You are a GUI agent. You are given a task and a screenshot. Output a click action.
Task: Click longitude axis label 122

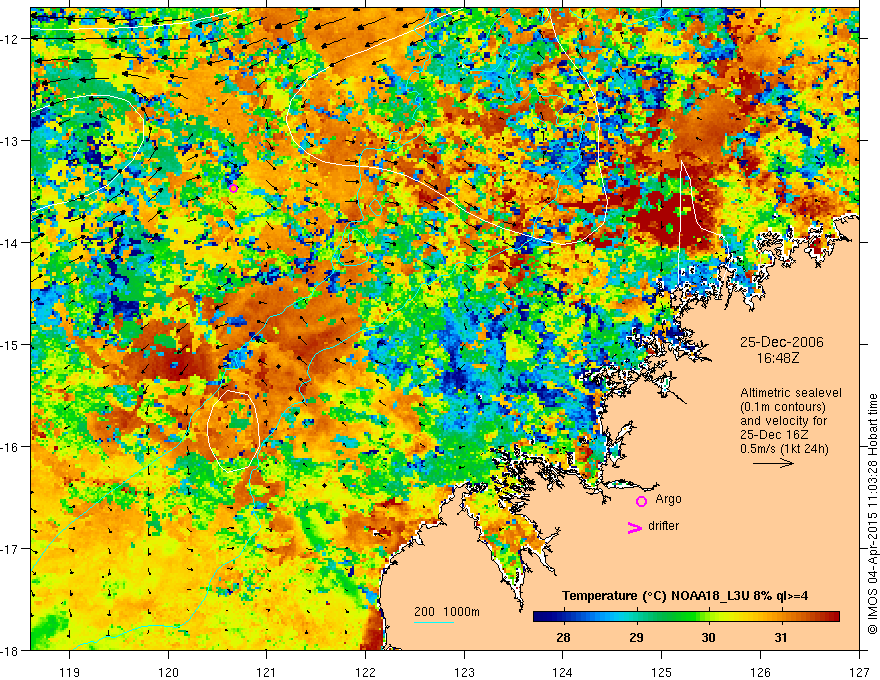click(x=365, y=672)
